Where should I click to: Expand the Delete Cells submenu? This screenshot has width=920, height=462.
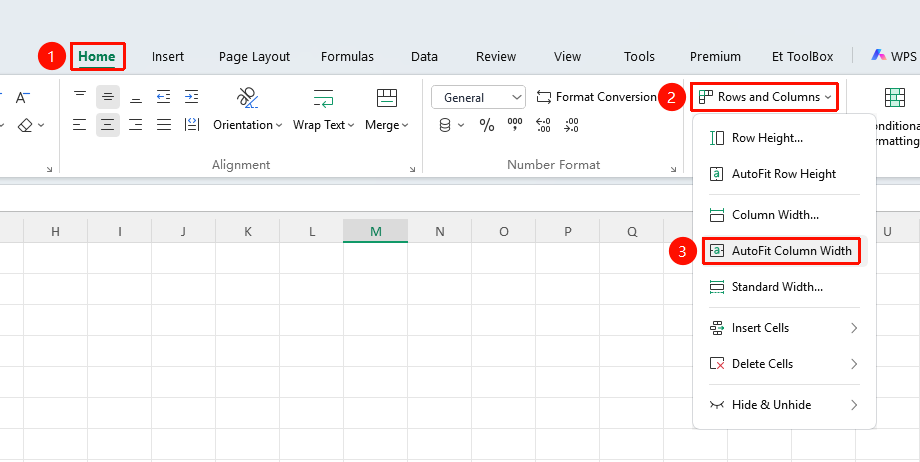click(x=784, y=363)
